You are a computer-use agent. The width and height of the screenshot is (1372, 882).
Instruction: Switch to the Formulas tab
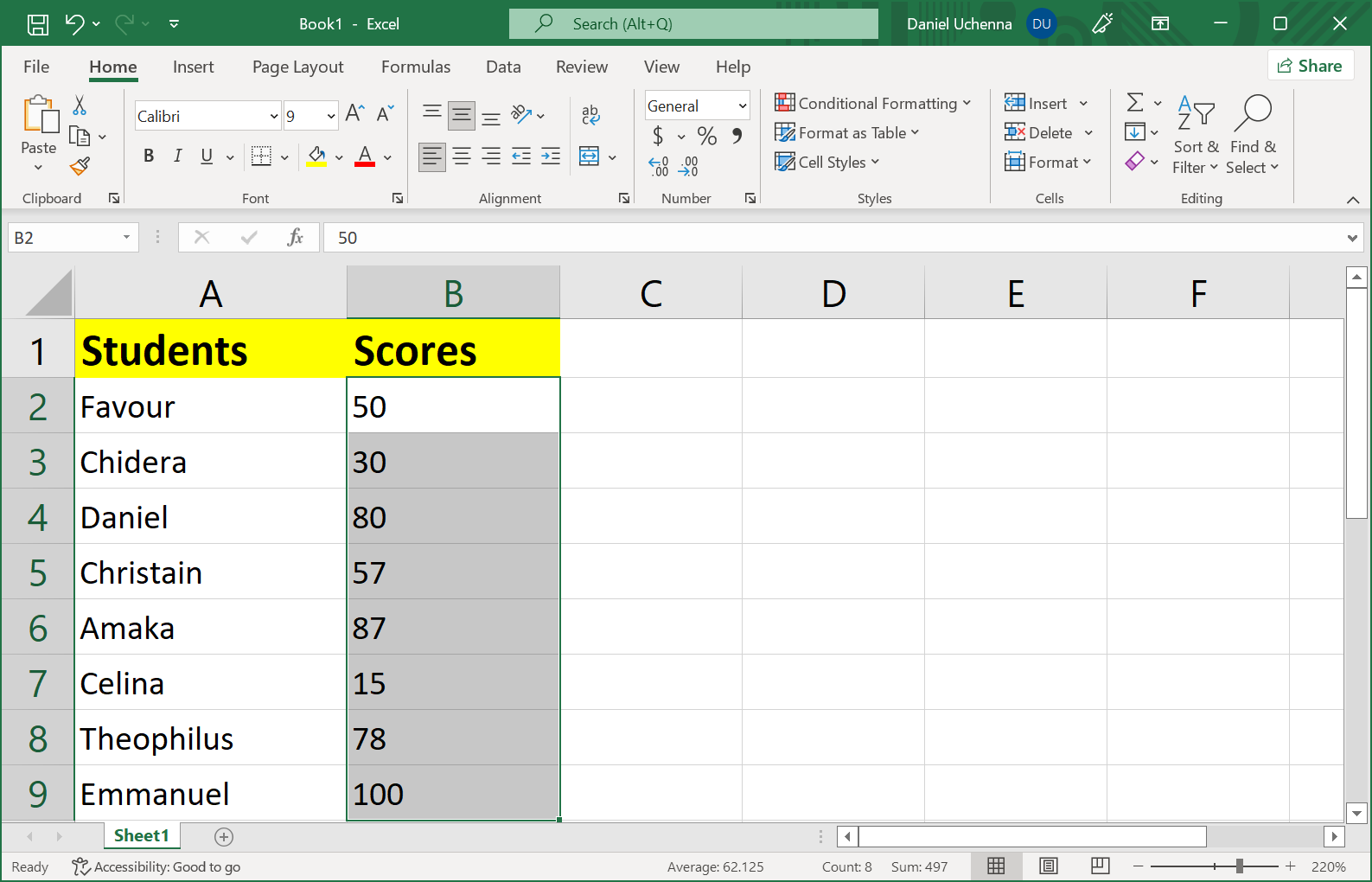[x=416, y=67]
